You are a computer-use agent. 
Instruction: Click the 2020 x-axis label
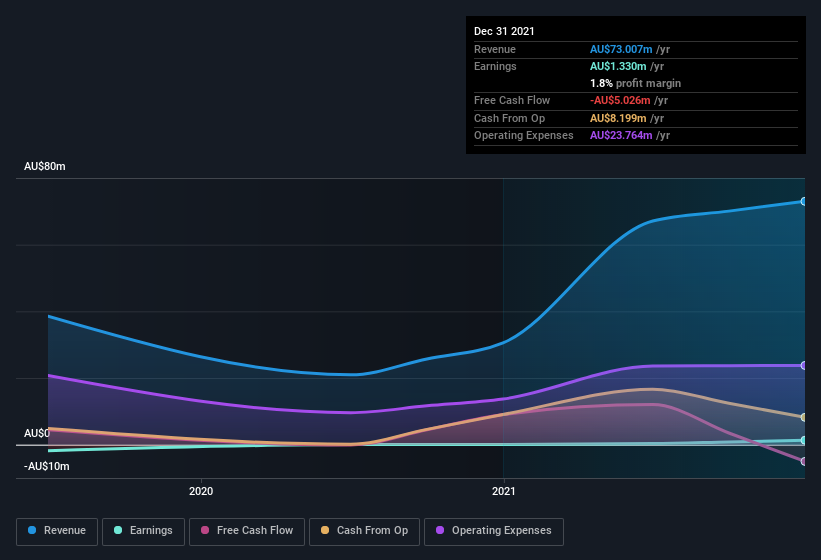coord(201,491)
